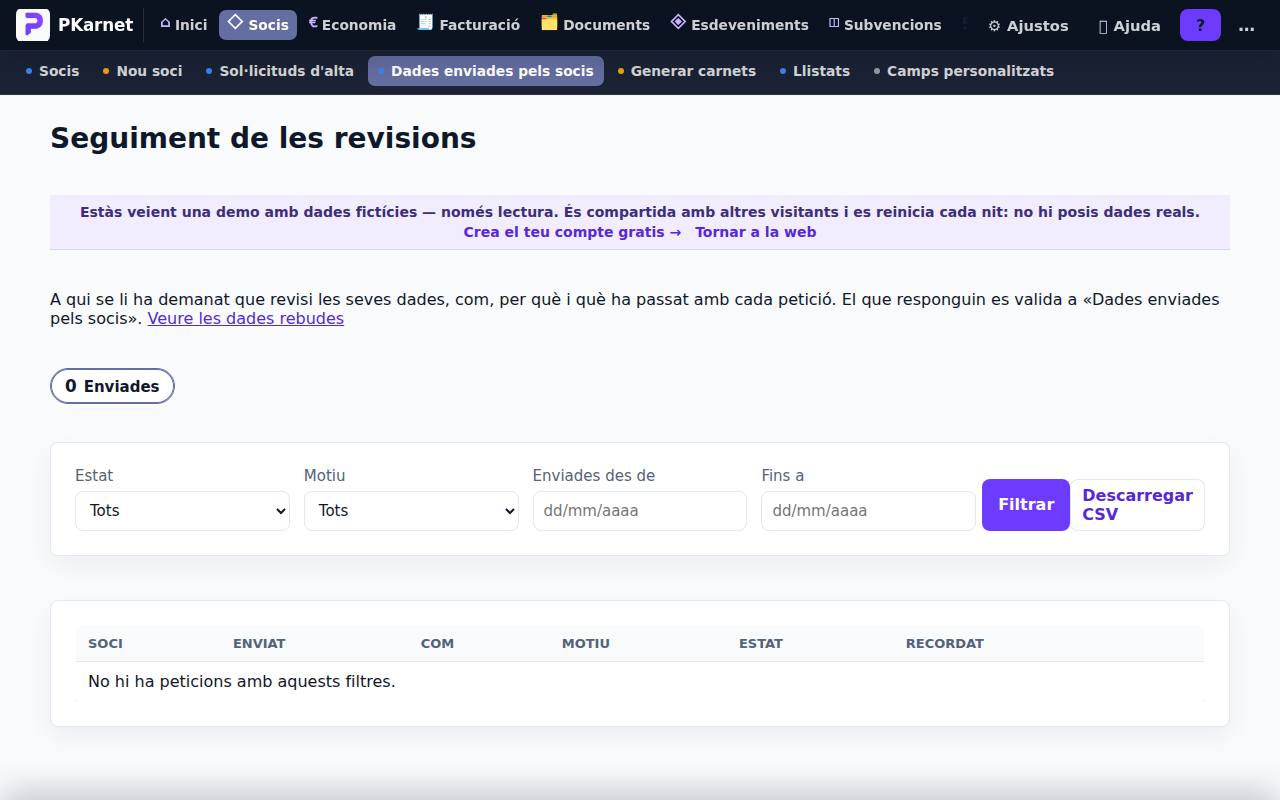
Task: Open 'Veure les dades rebudes' link
Action: pos(246,318)
